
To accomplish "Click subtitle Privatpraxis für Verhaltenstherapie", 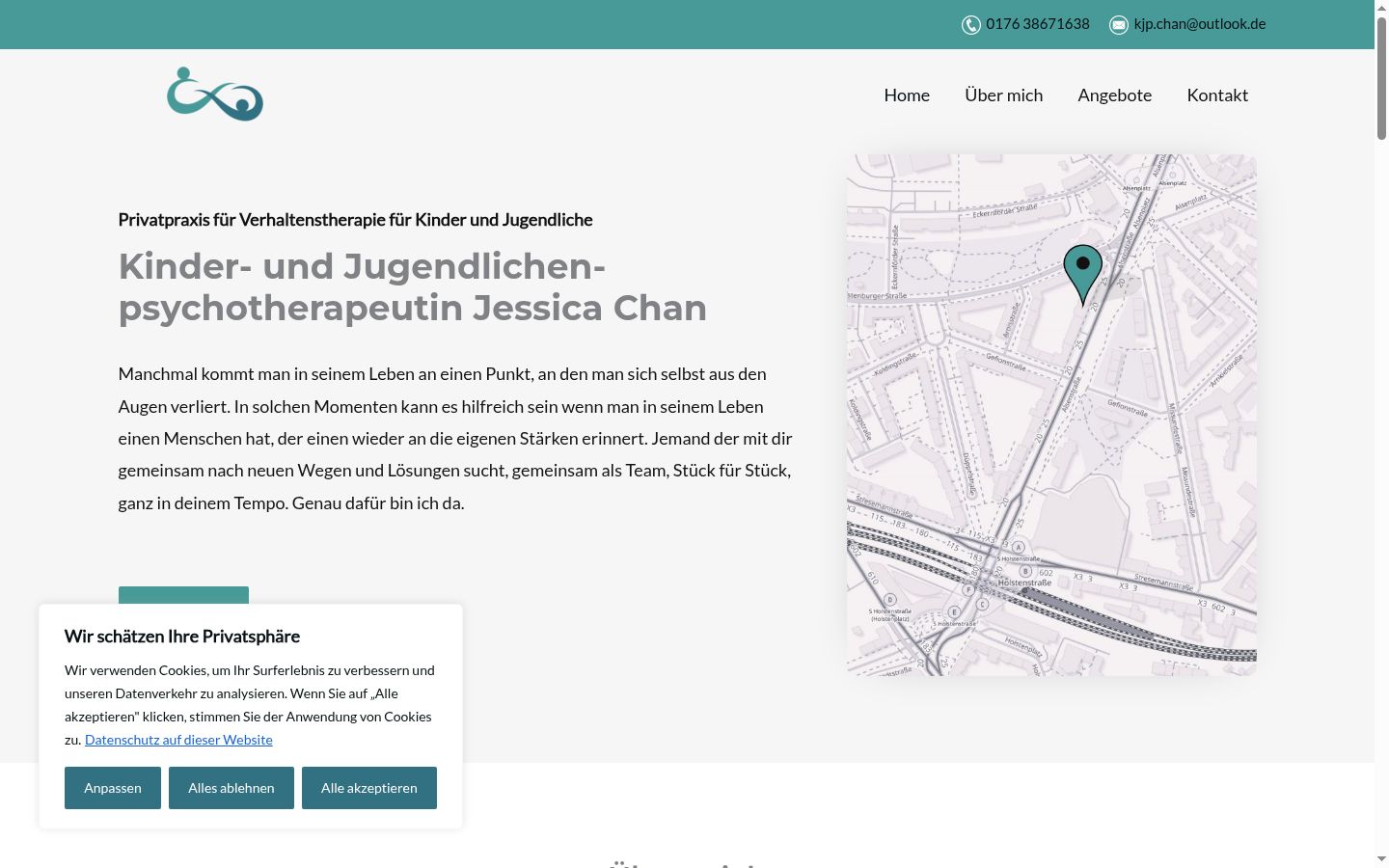I will point(355,220).
